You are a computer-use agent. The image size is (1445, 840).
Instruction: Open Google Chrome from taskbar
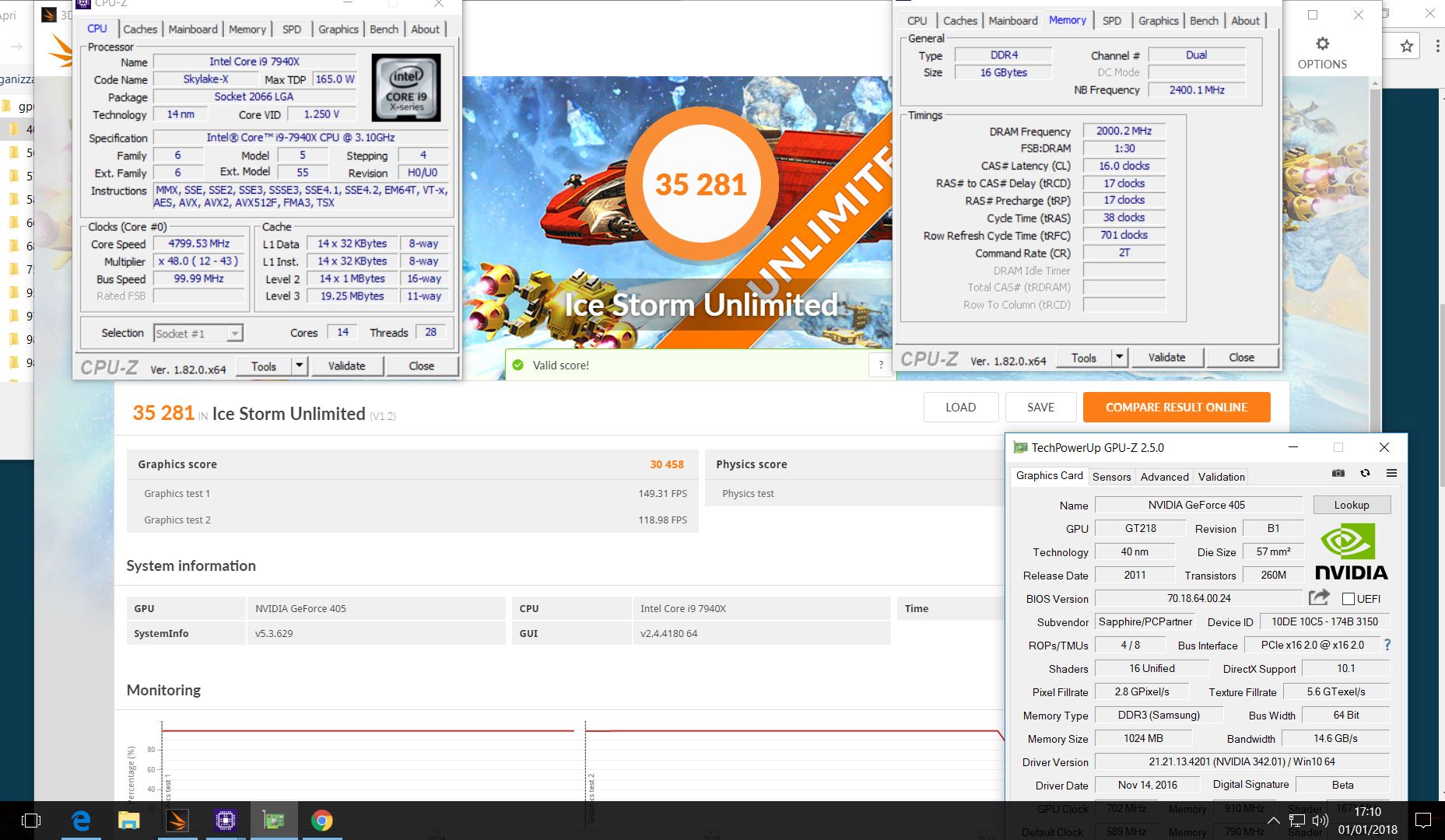321,821
